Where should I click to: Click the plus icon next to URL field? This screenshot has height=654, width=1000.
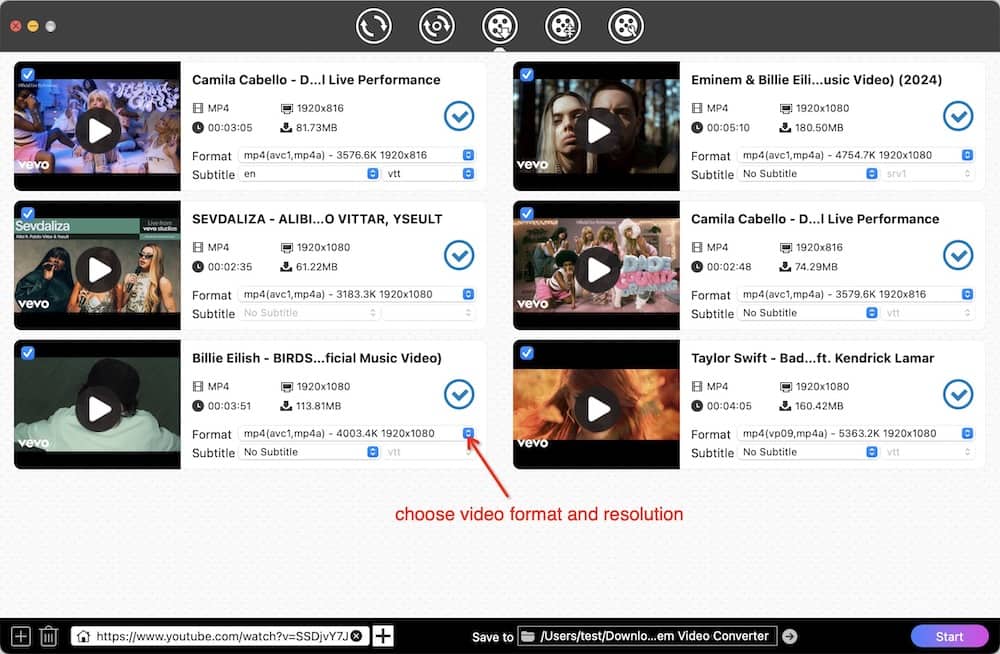[383, 636]
